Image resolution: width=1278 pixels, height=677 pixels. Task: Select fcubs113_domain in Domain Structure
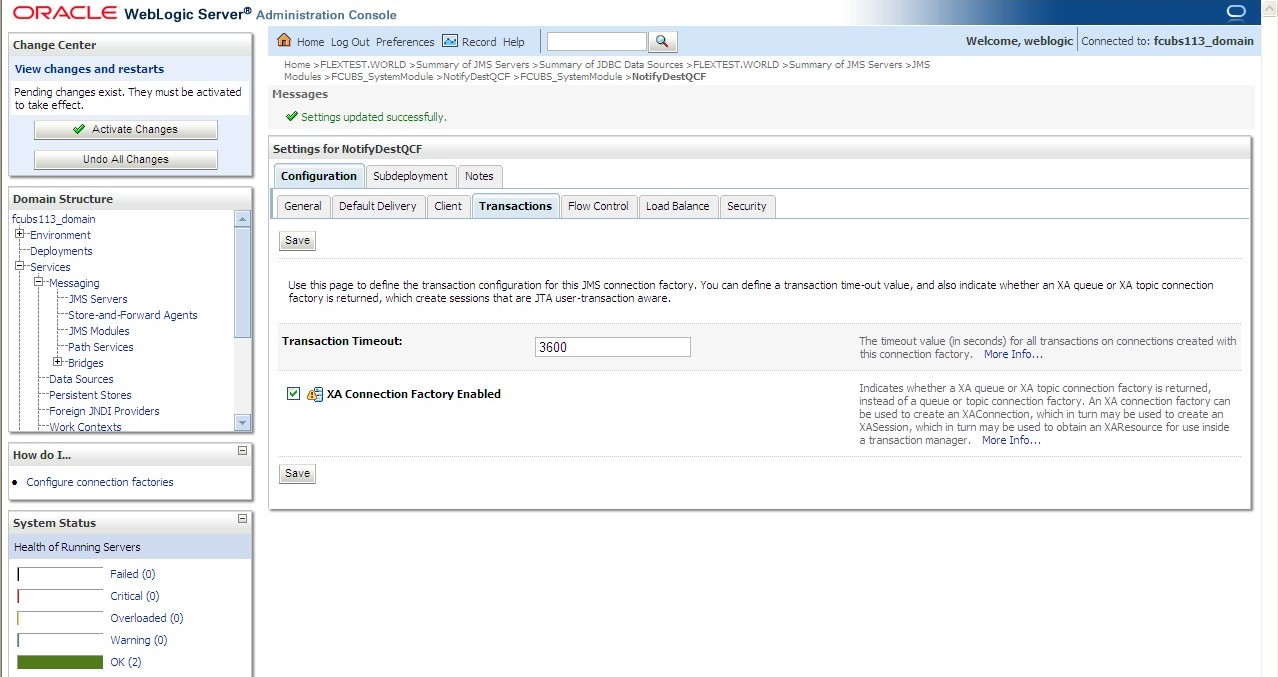coord(54,219)
